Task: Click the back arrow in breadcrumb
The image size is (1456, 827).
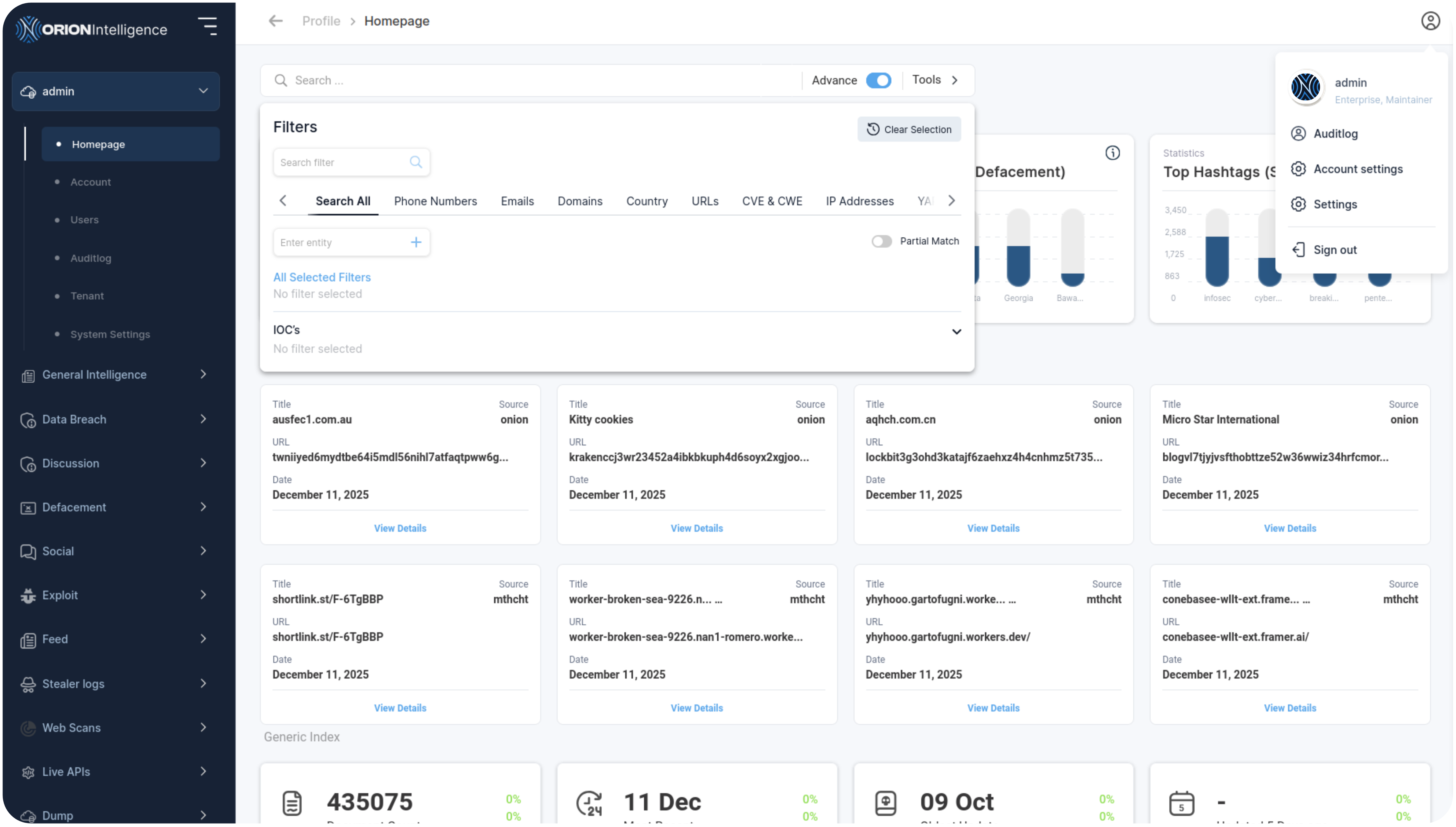Action: (x=276, y=21)
